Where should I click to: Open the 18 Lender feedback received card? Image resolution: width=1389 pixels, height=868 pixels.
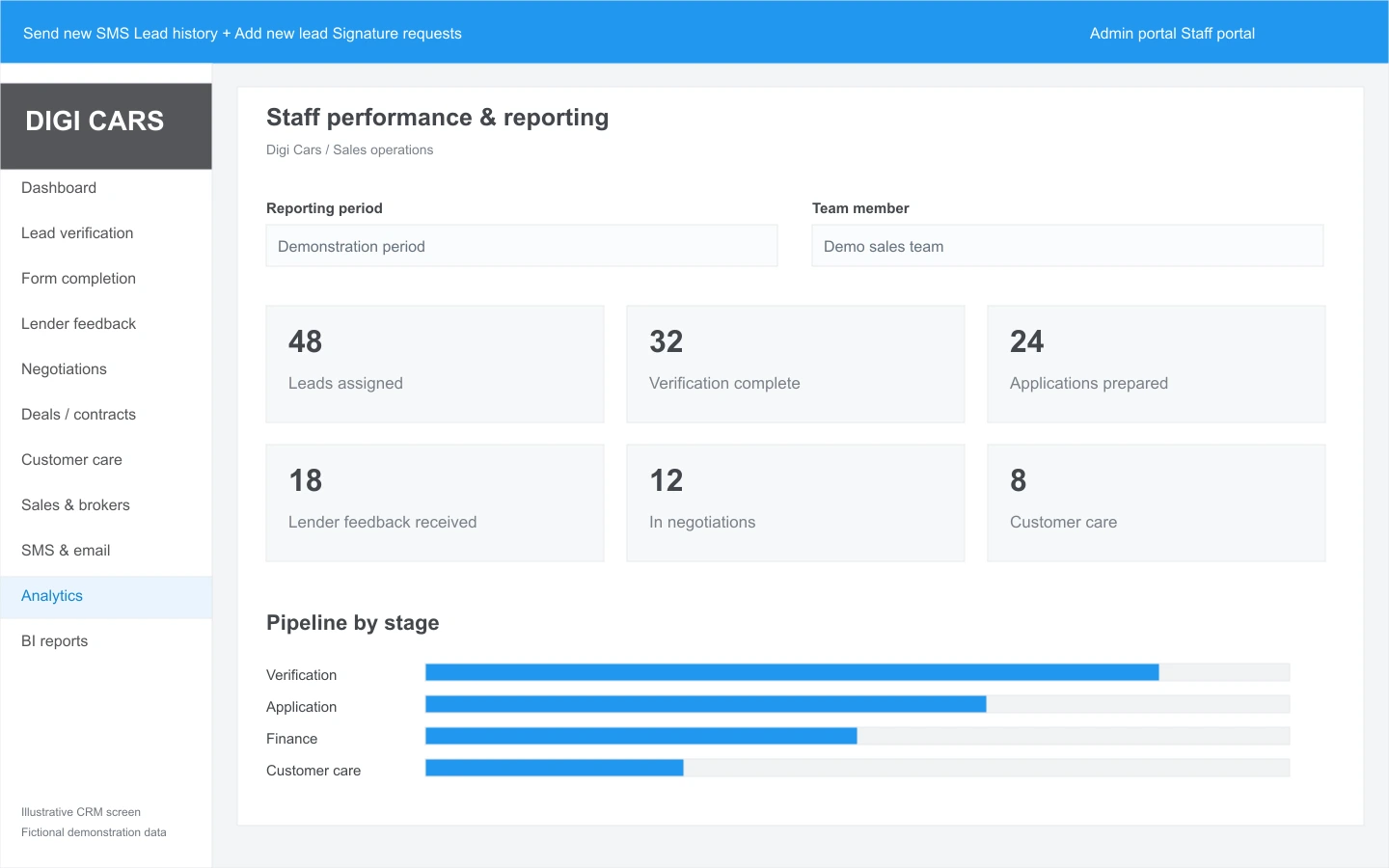click(x=435, y=503)
